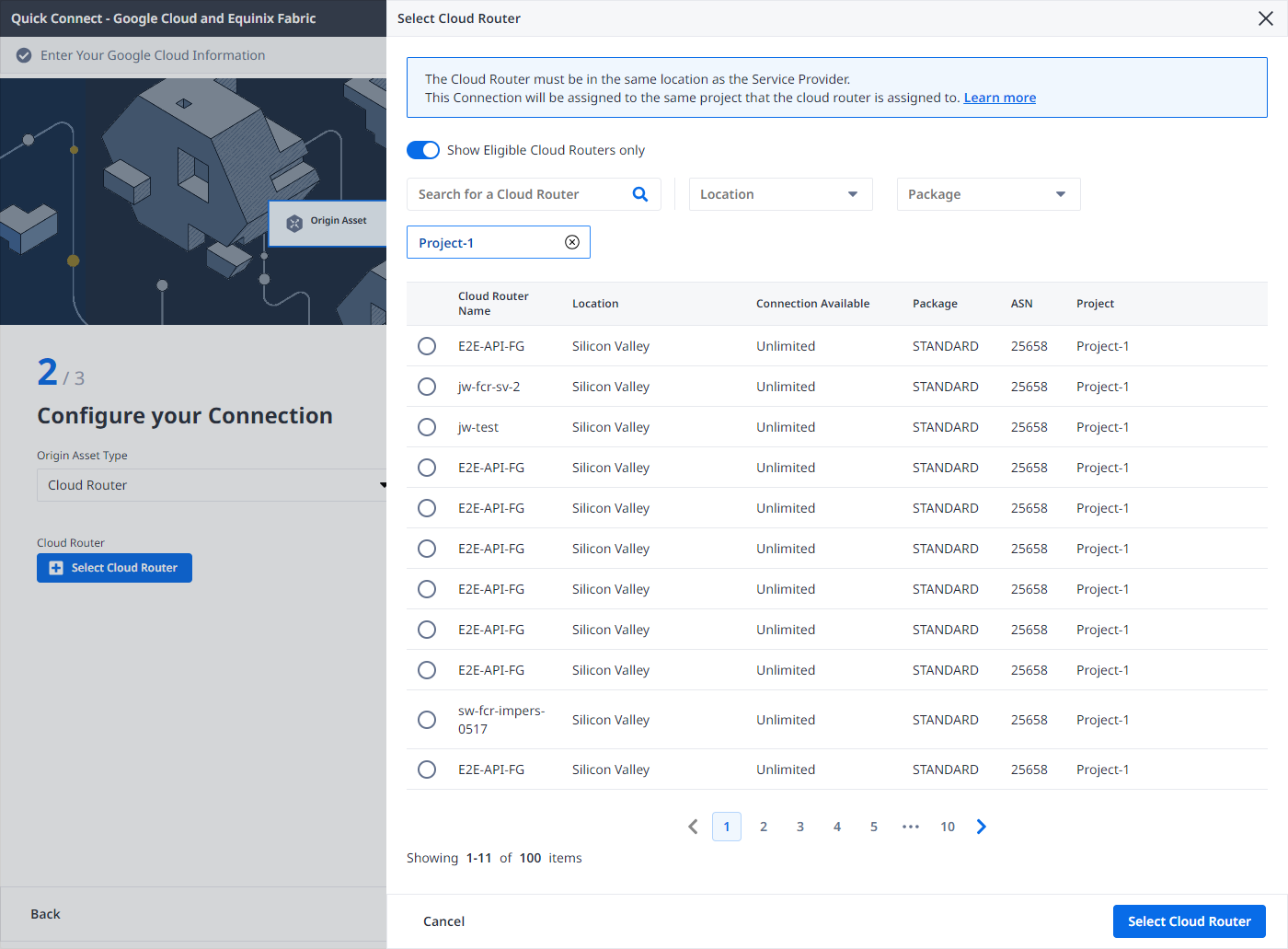Select the sw-fcr-impers-0517 radio button
This screenshot has height=949, width=1288.
point(427,720)
